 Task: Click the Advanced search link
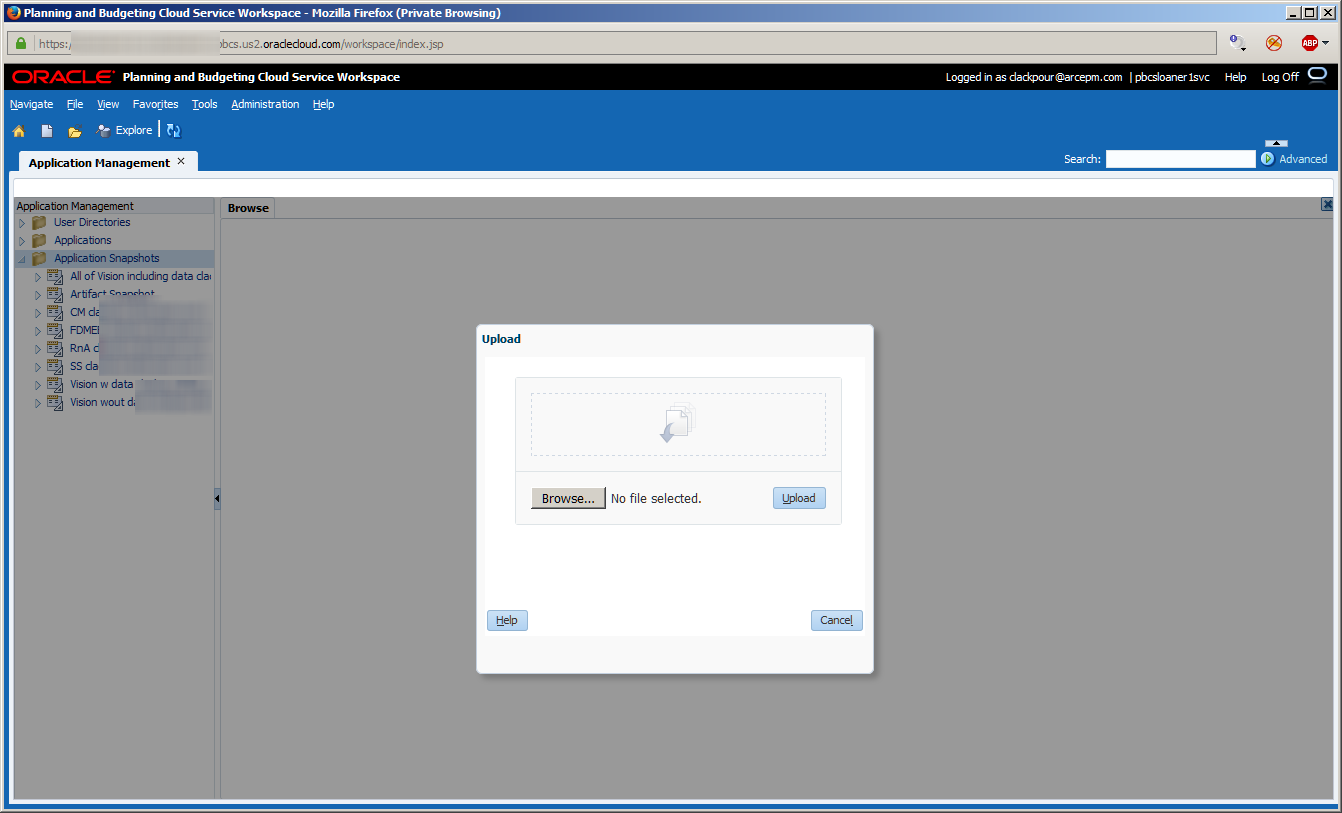pos(1303,159)
